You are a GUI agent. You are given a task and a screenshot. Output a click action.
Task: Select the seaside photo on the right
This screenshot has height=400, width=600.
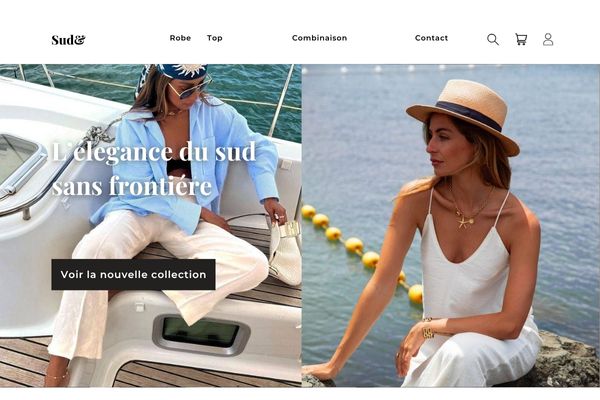(x=451, y=225)
